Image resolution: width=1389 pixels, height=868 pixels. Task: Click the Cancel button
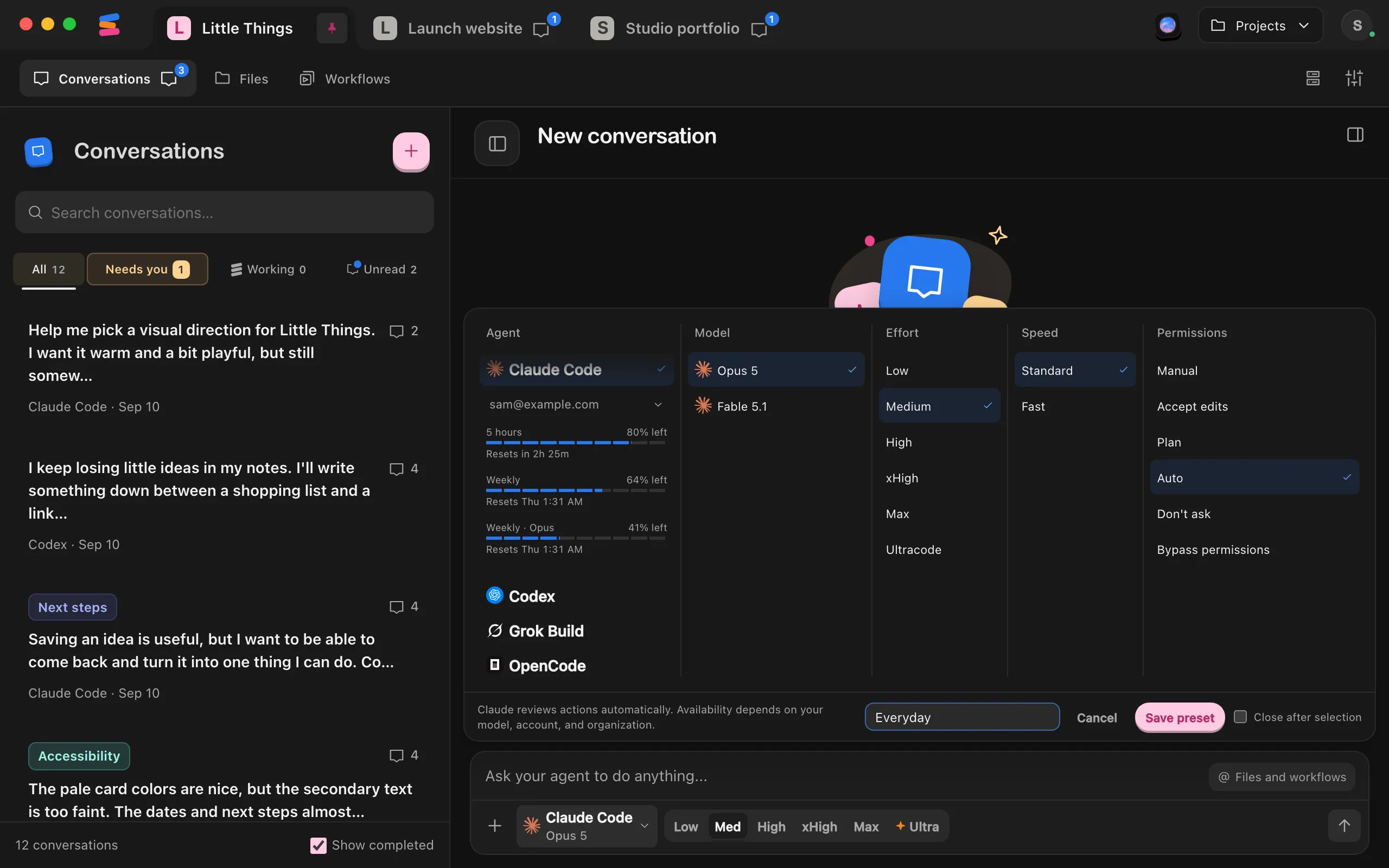1096,718
